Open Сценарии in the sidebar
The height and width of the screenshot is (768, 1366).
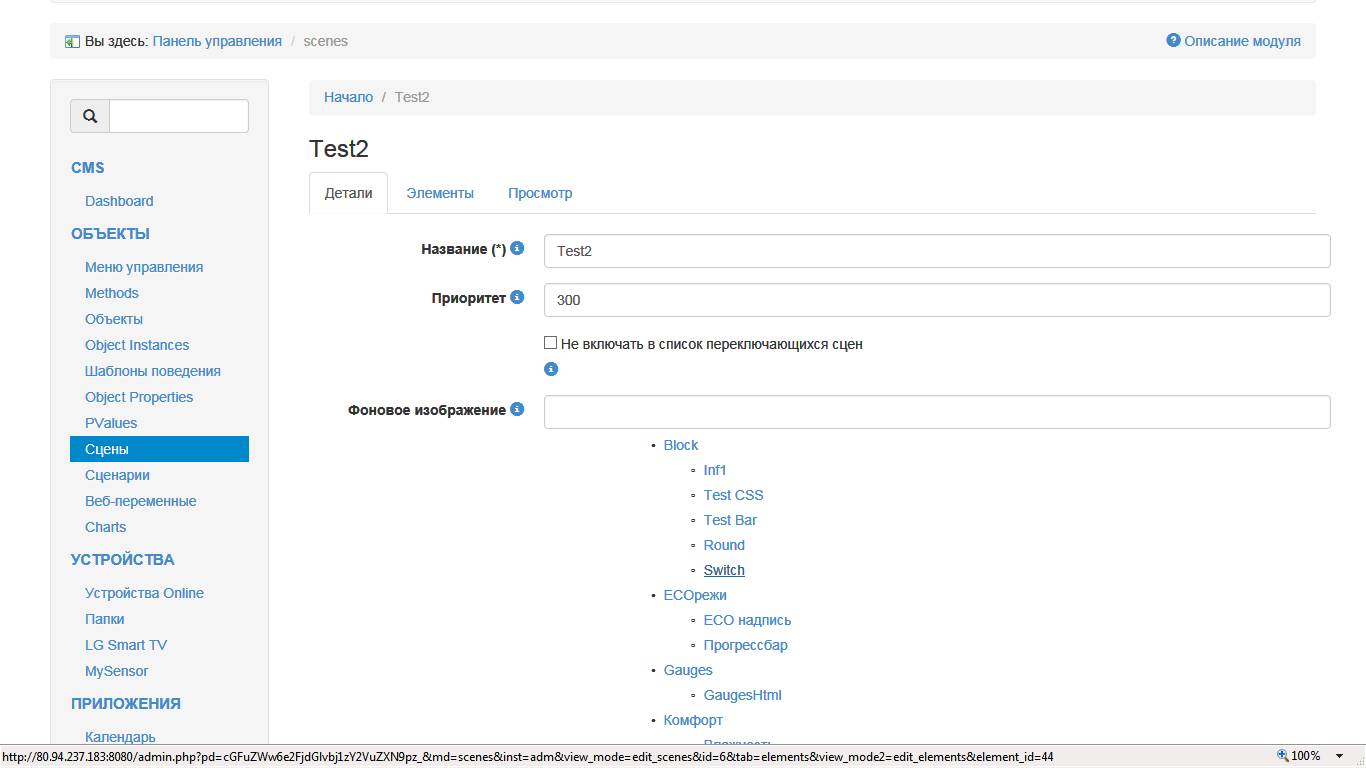click(x=117, y=475)
